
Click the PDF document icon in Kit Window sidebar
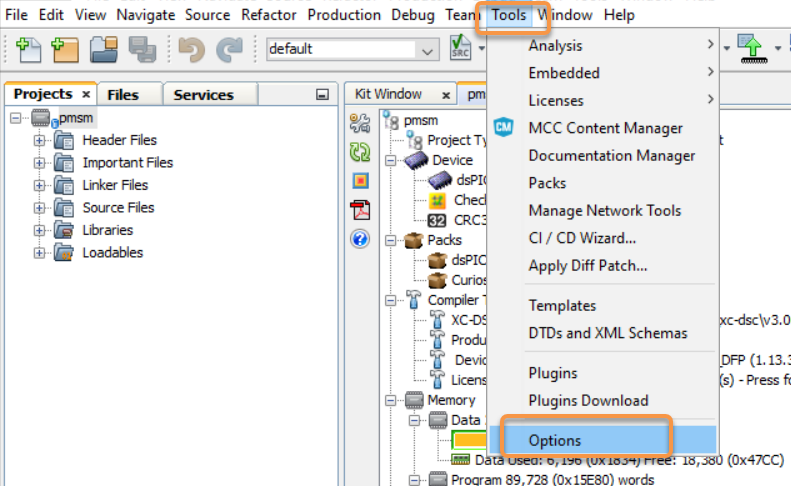click(x=360, y=209)
